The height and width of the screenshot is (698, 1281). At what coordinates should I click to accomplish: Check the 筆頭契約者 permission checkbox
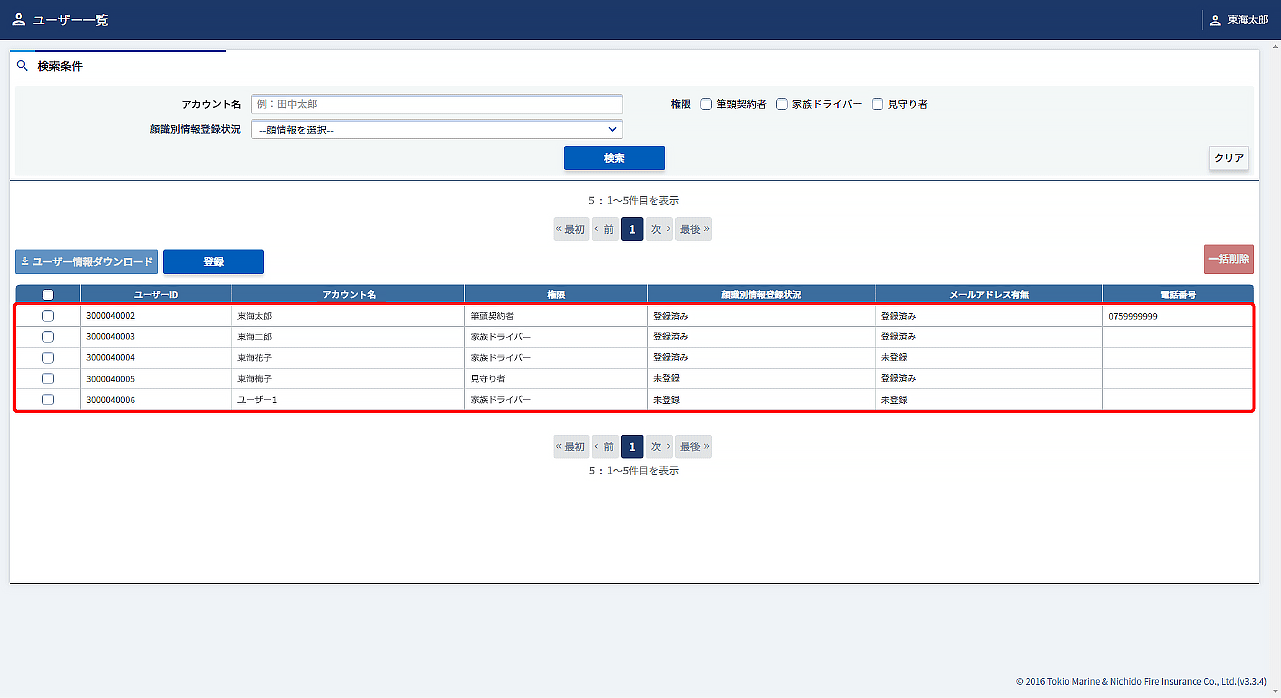(706, 104)
